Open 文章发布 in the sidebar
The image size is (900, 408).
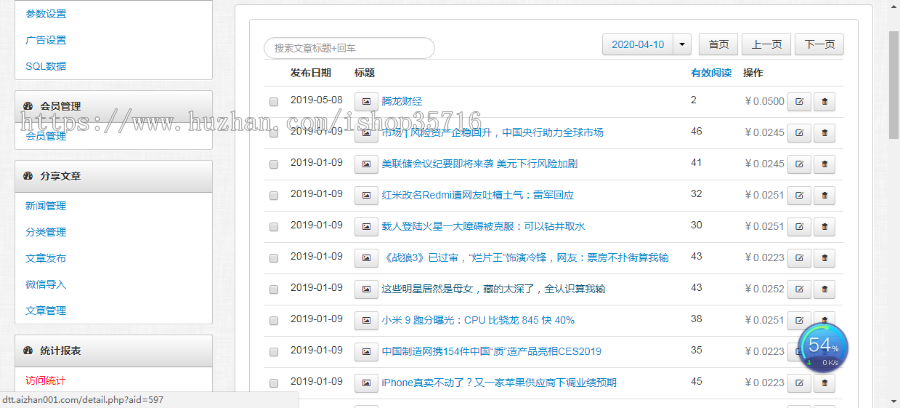46,258
